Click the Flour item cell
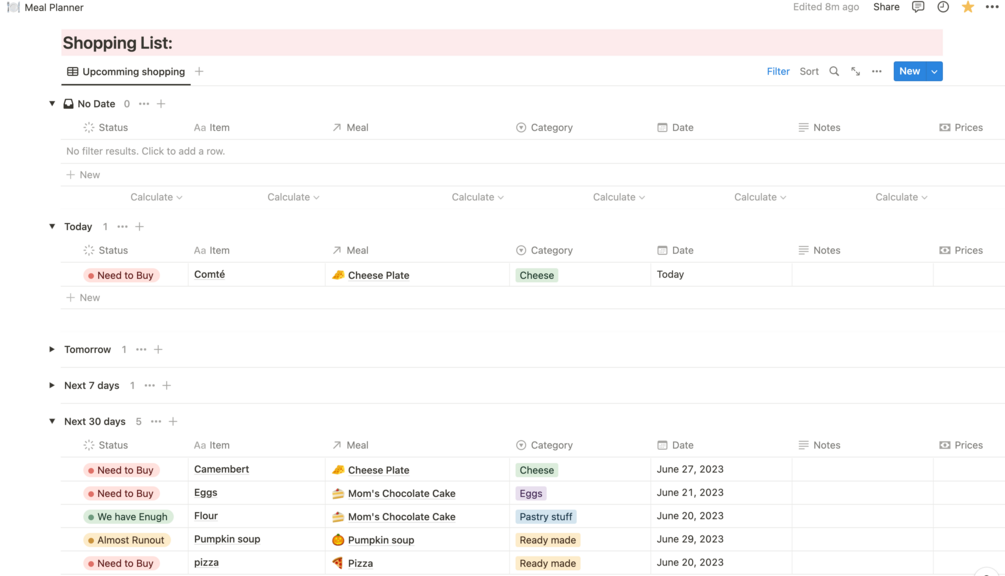The height and width of the screenshot is (576, 1005). coord(257,516)
